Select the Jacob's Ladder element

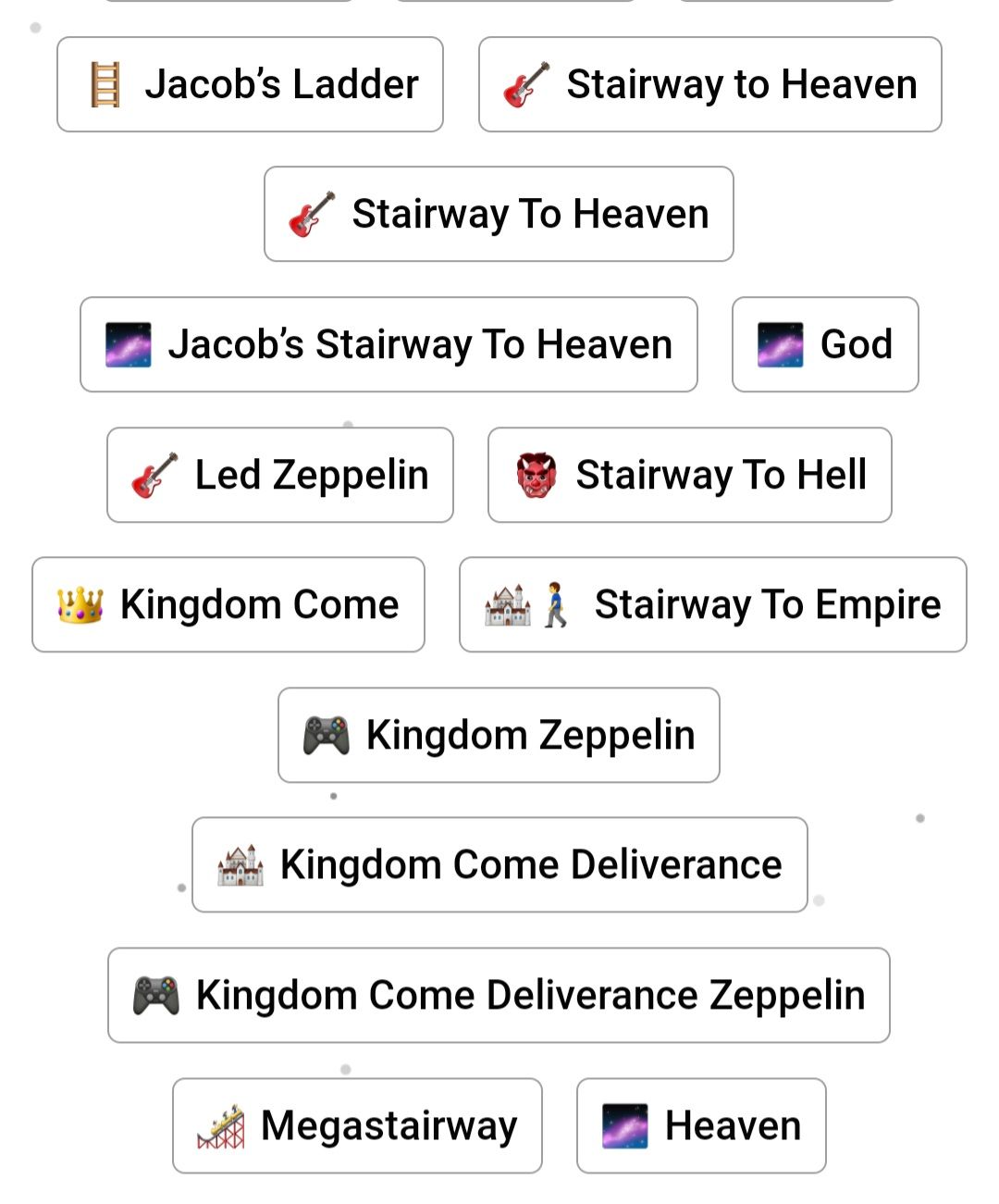tap(281, 84)
